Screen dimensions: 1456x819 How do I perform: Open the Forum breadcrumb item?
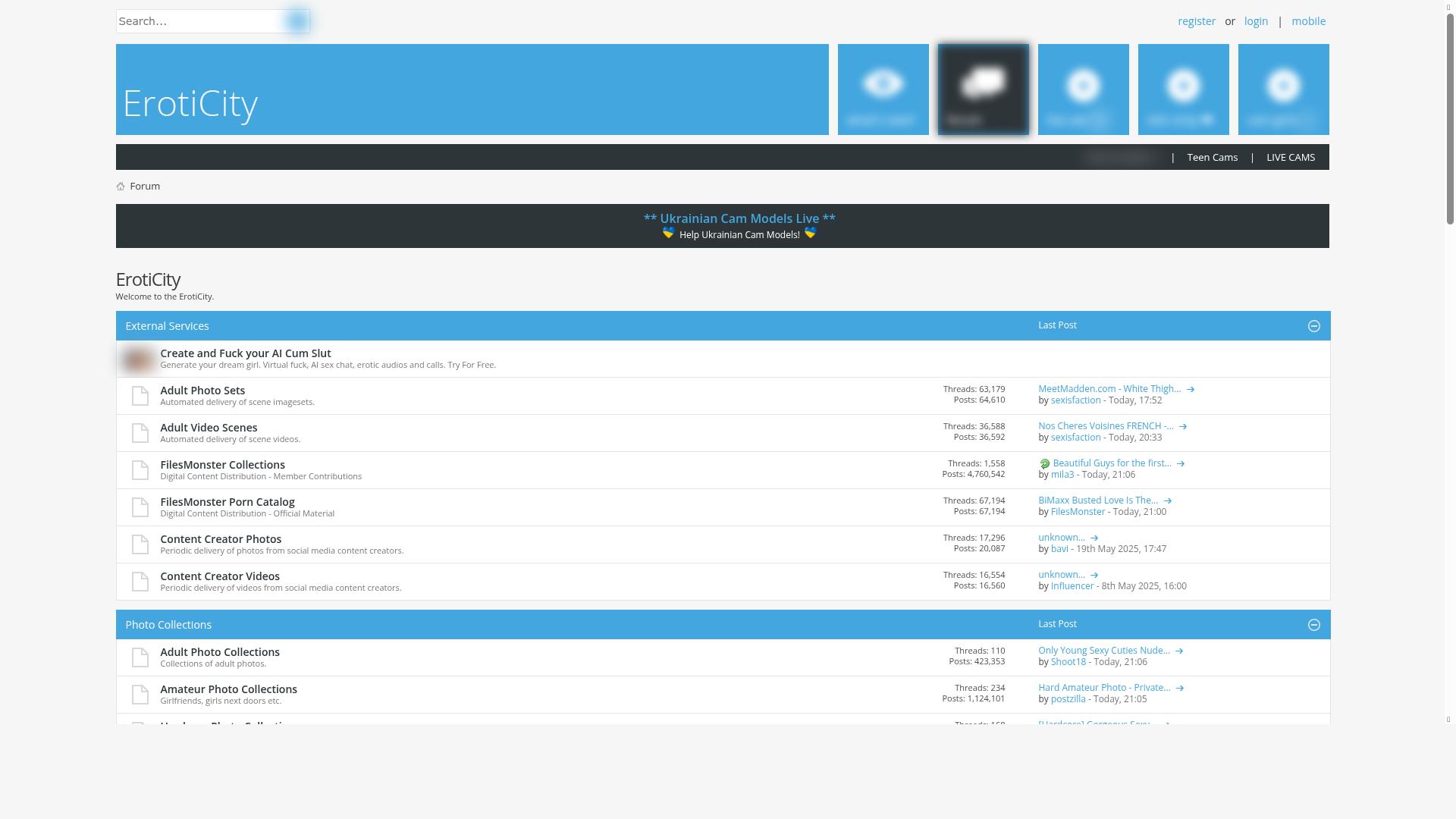145,187
